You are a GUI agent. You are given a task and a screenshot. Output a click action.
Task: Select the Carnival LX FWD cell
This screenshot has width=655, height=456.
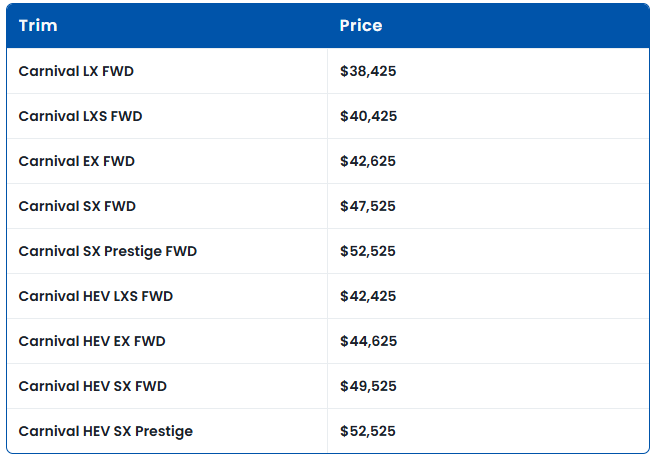76,72
